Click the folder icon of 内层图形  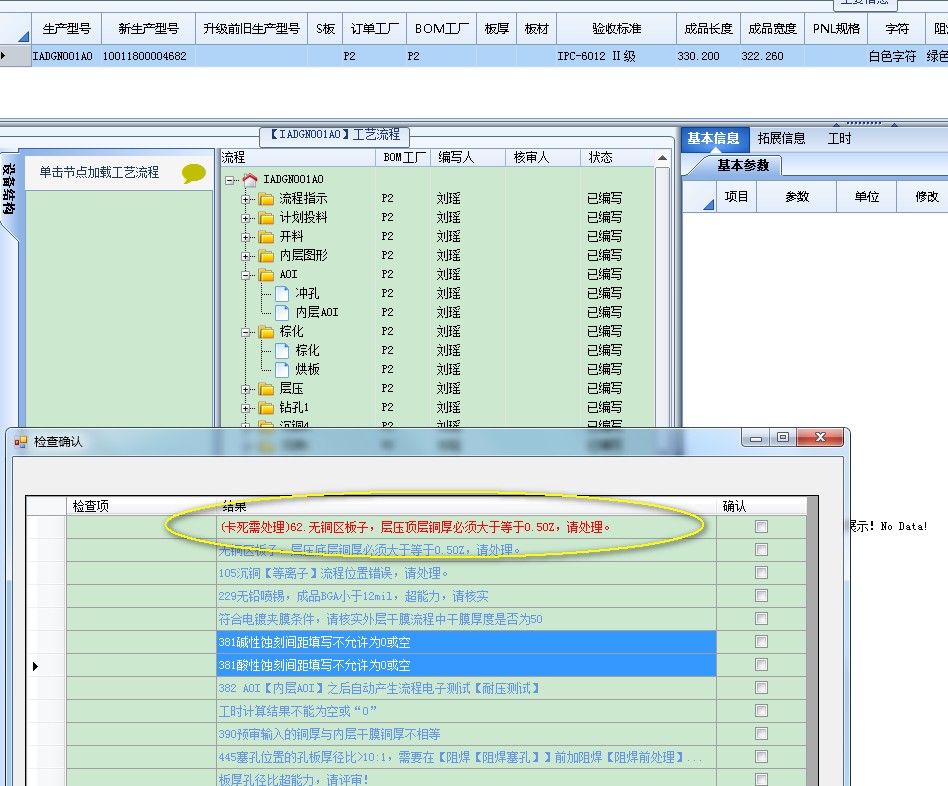coord(266,256)
